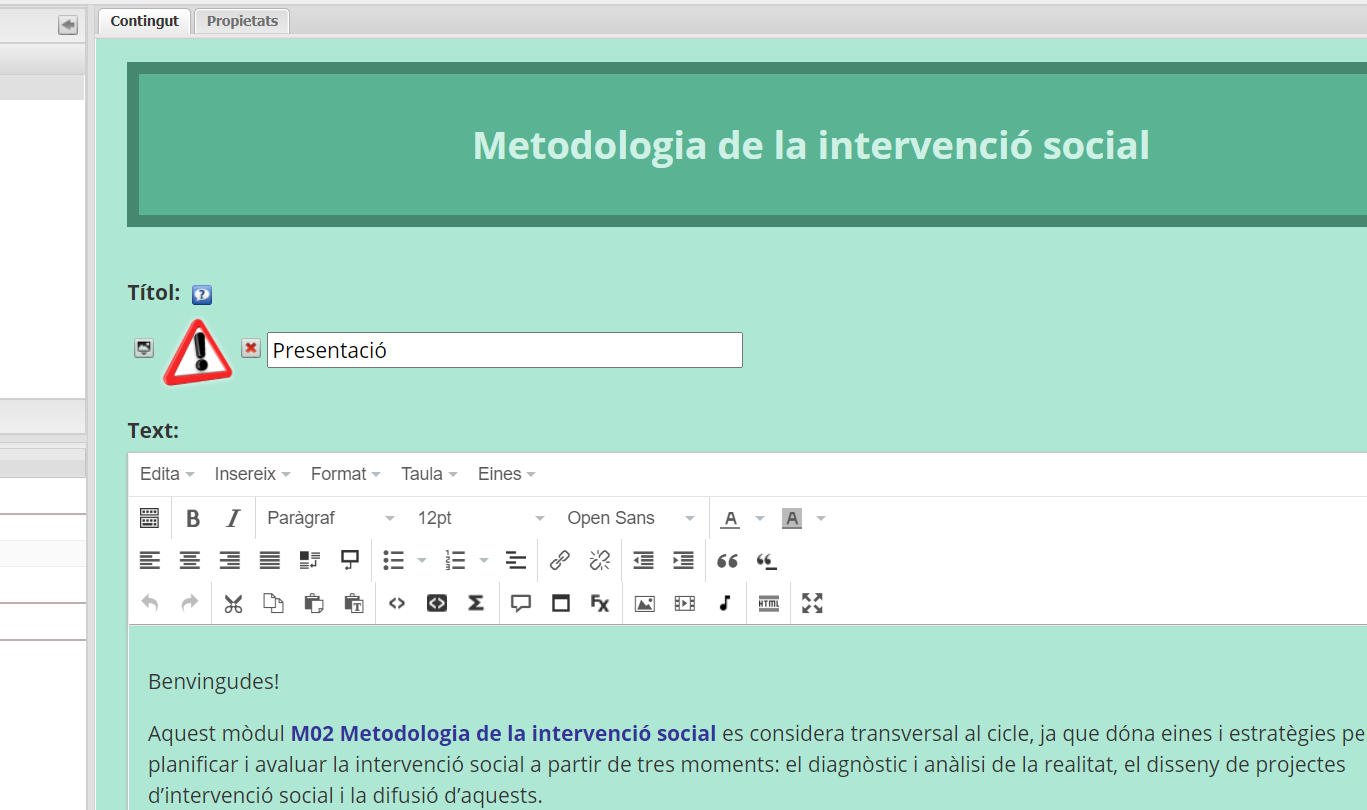Viewport: 1367px width, 810px height.
Task: Click the Presentació title input field
Action: (505, 350)
